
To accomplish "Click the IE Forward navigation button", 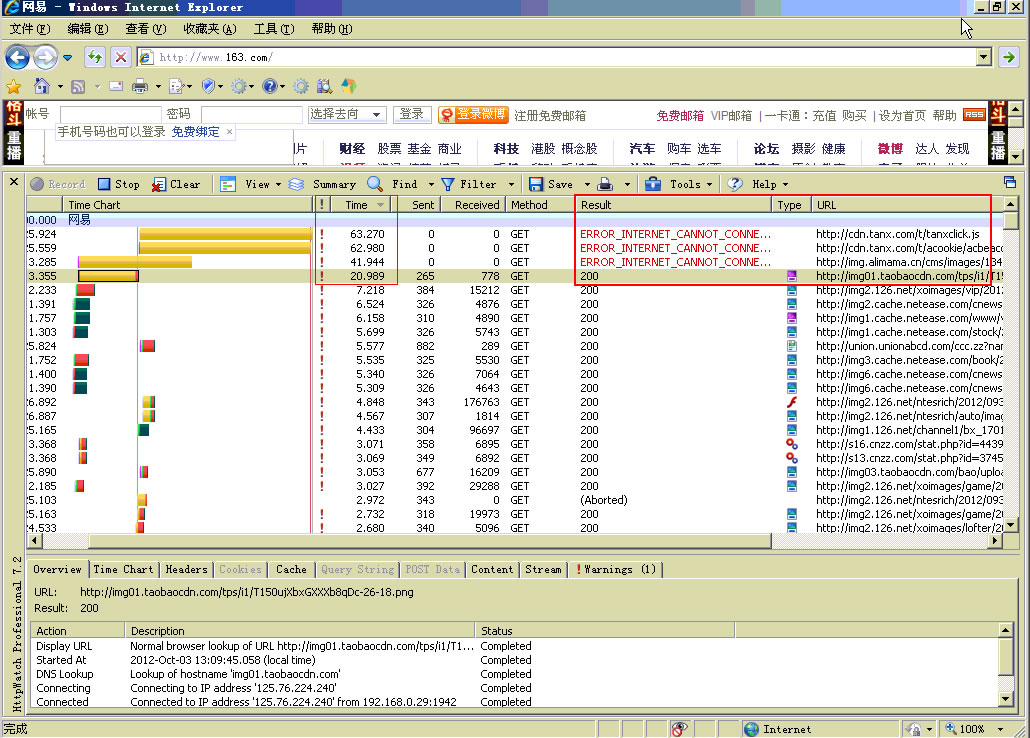I will (x=45, y=58).
